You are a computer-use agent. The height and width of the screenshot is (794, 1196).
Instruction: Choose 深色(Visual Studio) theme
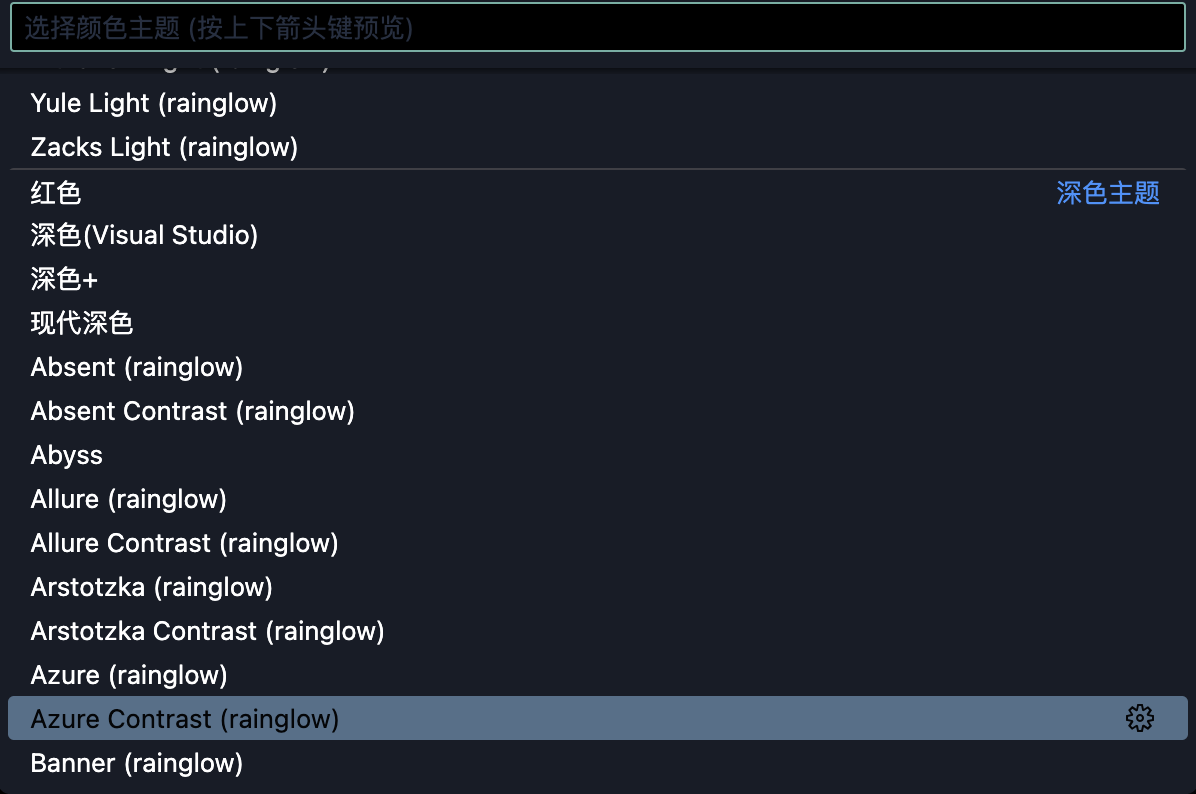(x=598, y=235)
